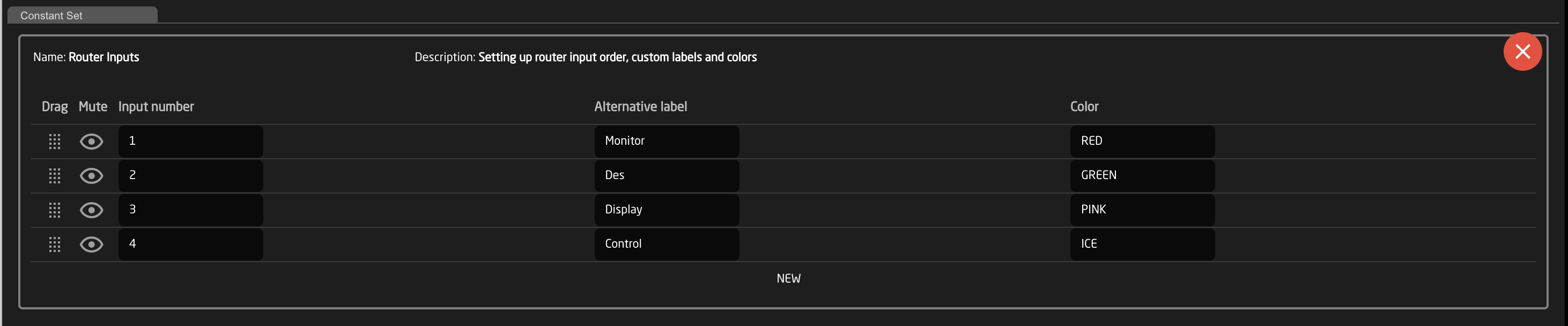
Task: Click the input number field containing 3
Action: (190, 210)
